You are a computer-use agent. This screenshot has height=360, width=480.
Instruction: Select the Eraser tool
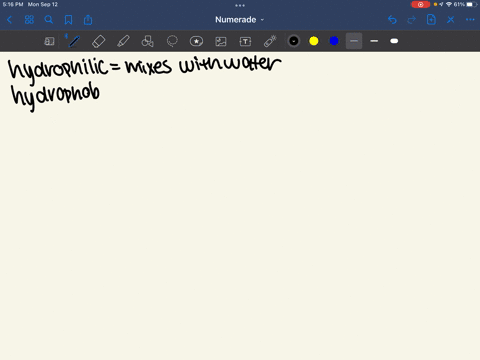[98, 41]
